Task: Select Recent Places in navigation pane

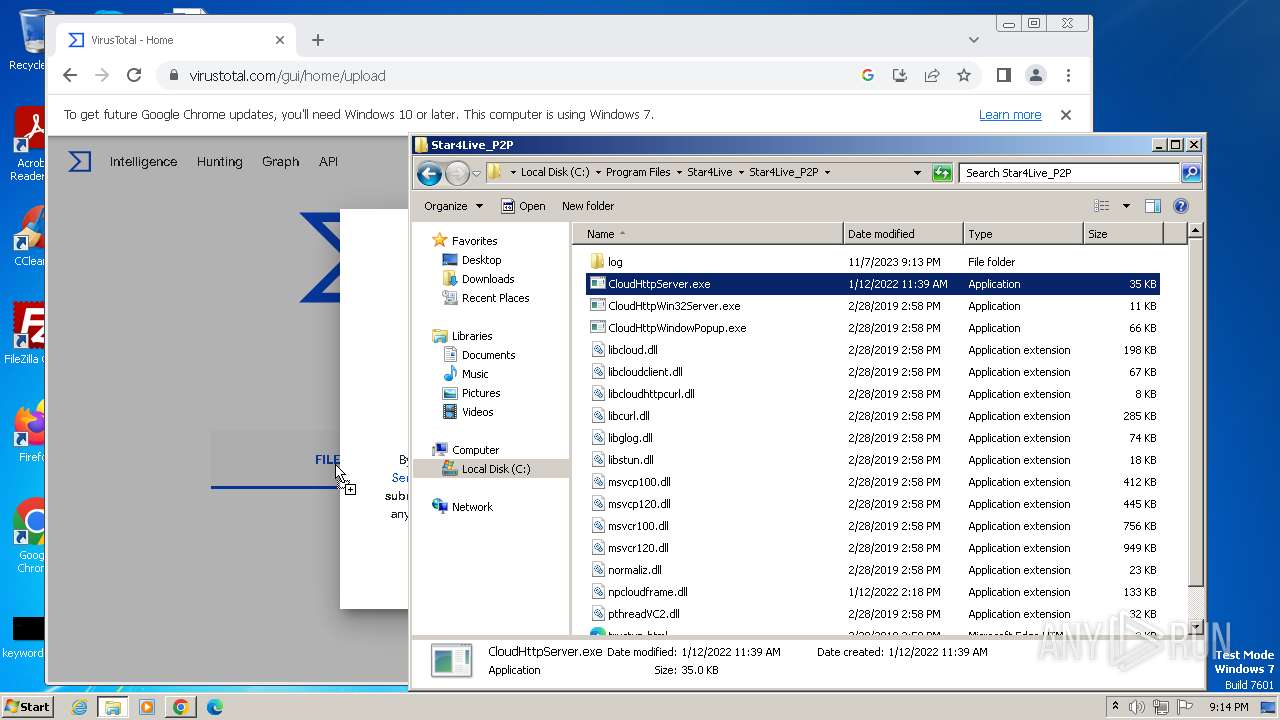Action: point(495,298)
